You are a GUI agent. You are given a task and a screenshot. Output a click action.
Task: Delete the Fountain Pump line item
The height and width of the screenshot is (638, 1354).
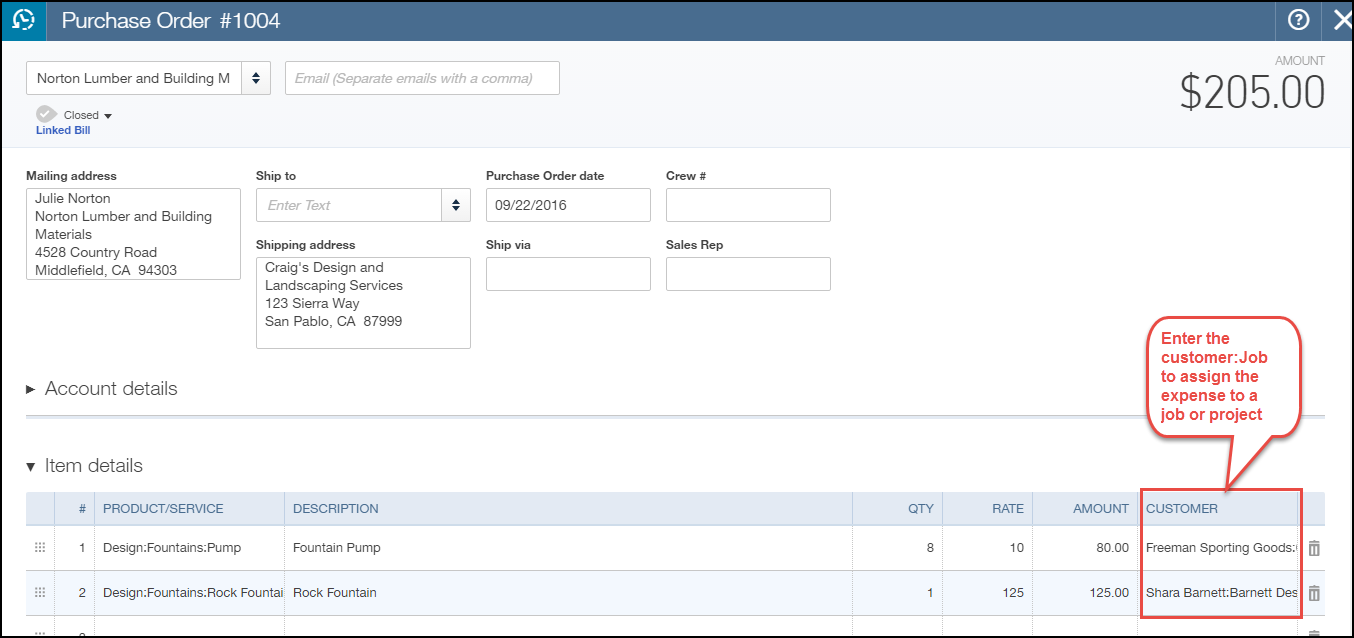pyautogui.click(x=1314, y=548)
